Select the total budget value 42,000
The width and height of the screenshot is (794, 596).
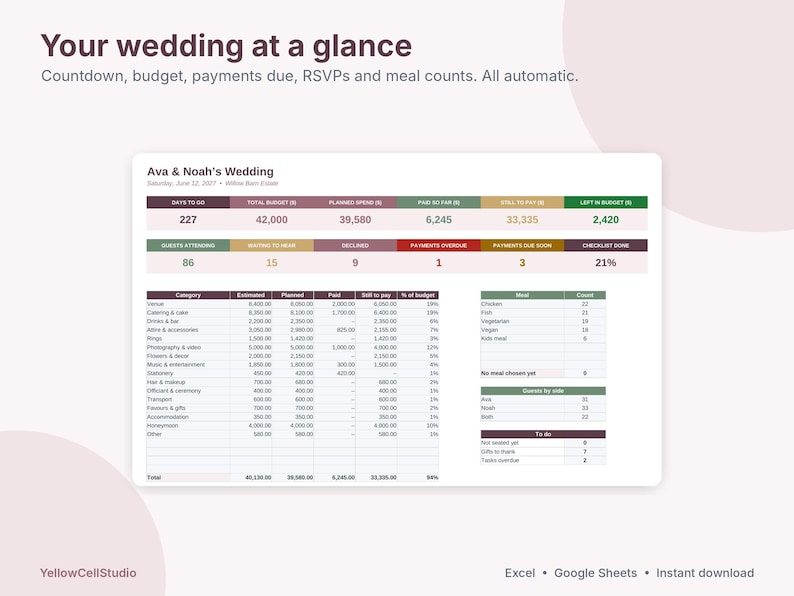tap(271, 220)
